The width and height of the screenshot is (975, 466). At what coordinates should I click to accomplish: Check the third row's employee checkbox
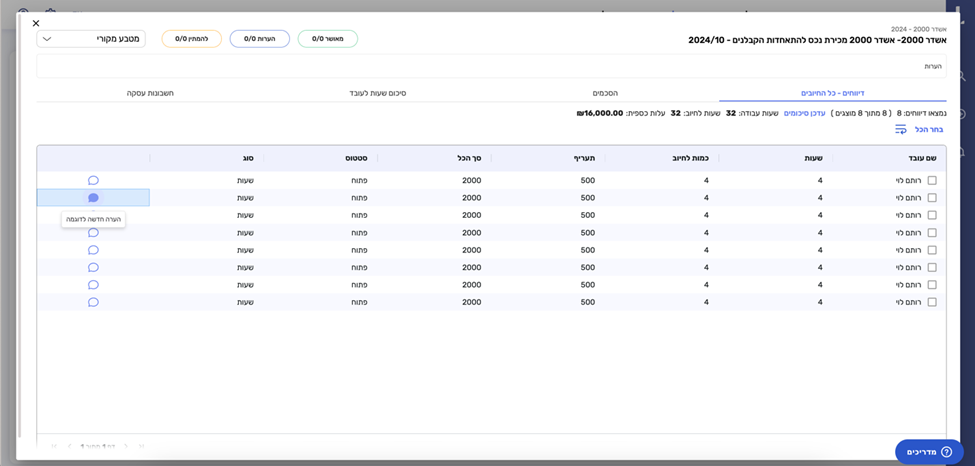point(932,215)
